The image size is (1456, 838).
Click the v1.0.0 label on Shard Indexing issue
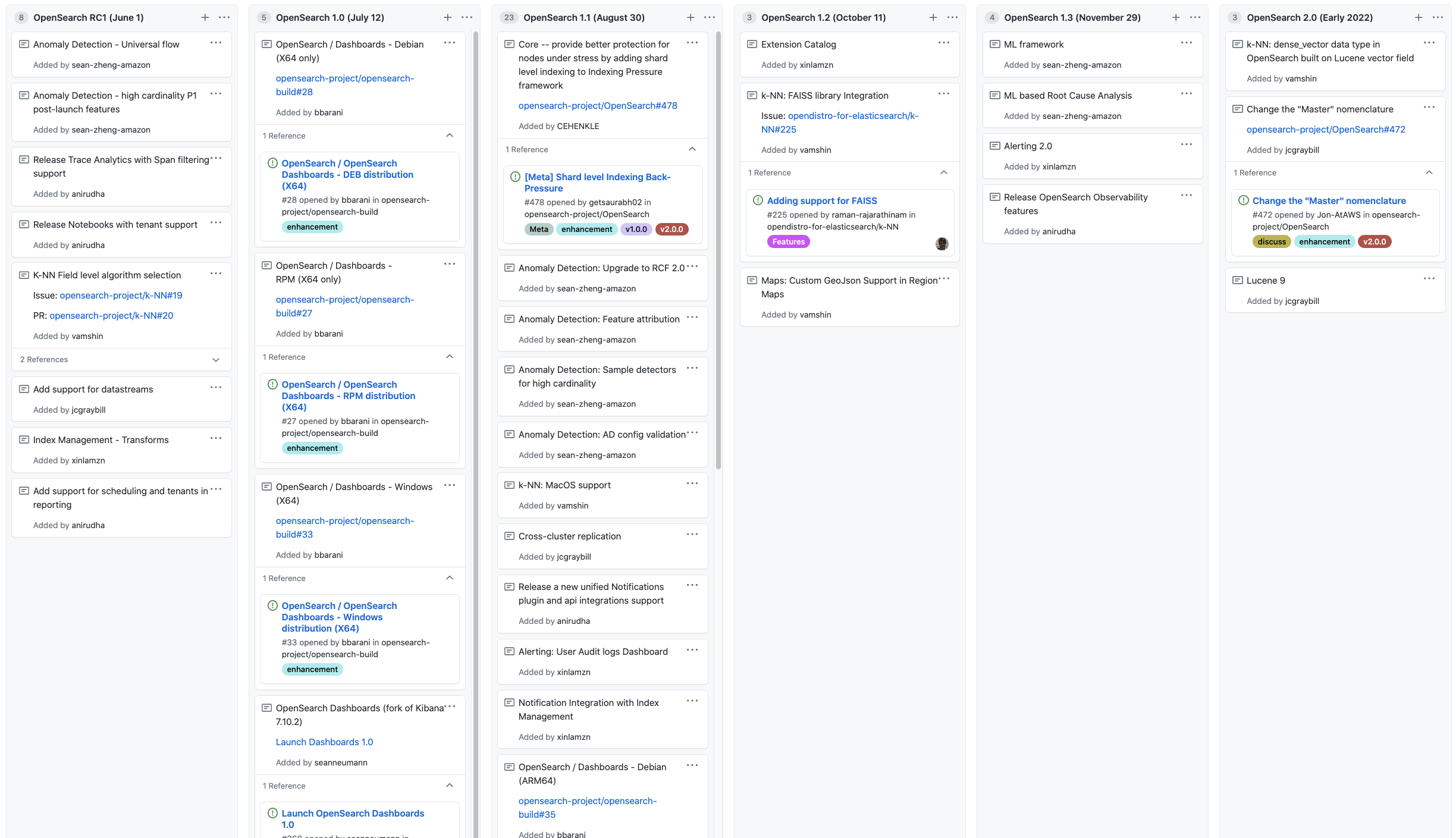636,230
